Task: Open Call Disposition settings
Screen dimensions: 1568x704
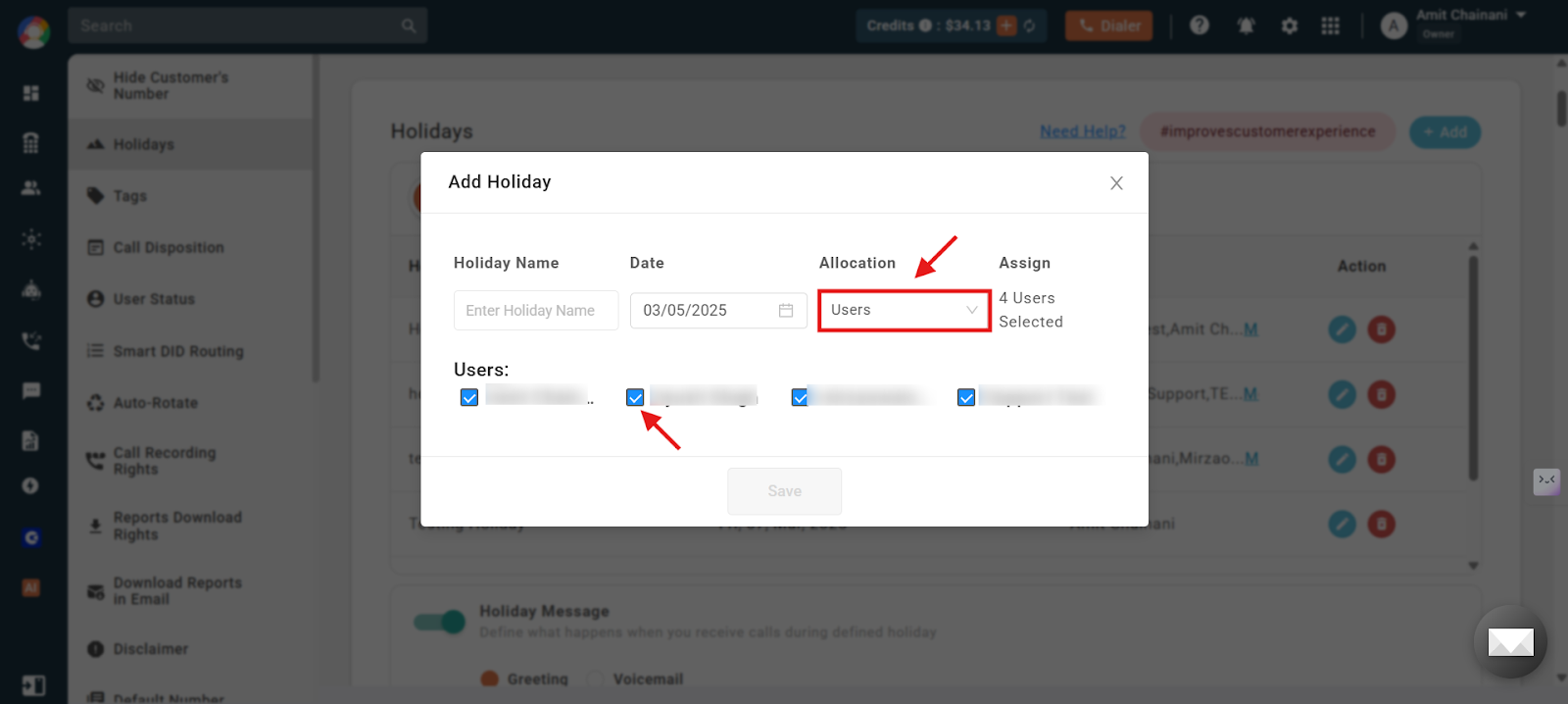Action: [x=191, y=247]
